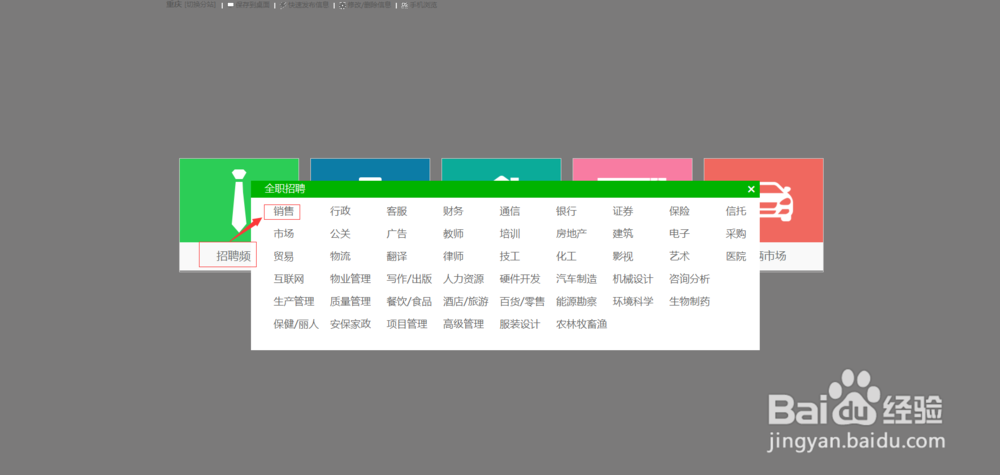Open the 硬件开发 category

click(x=520, y=279)
